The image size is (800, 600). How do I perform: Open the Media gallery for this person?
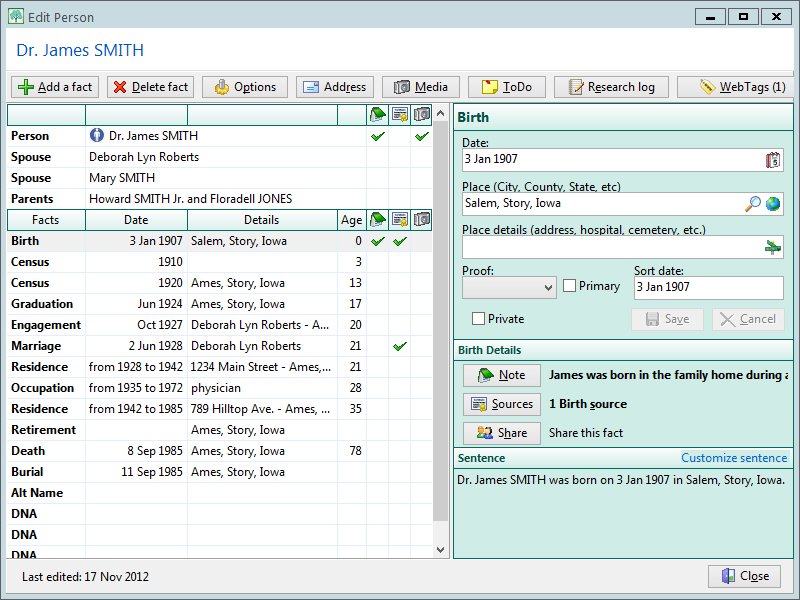(421, 87)
